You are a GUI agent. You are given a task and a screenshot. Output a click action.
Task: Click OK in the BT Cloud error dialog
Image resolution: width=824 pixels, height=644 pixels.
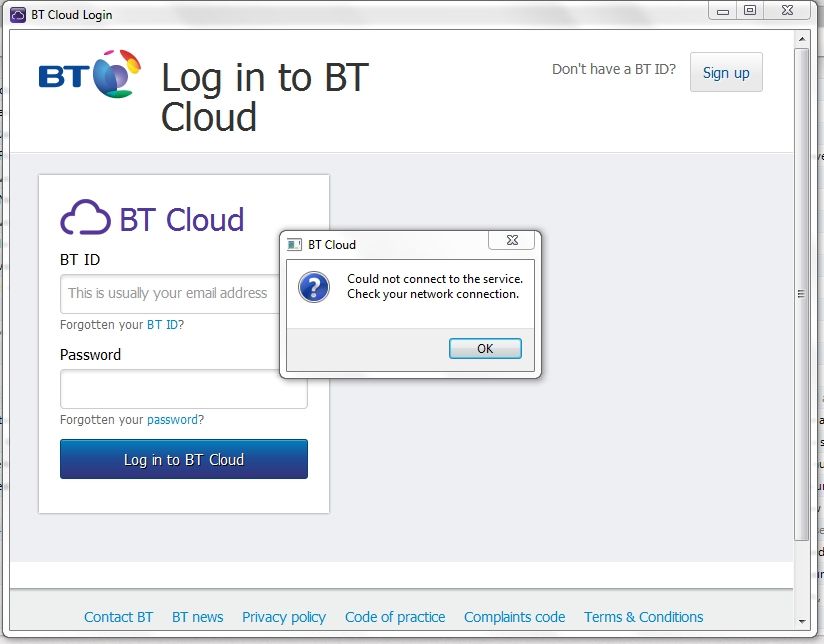[485, 349]
